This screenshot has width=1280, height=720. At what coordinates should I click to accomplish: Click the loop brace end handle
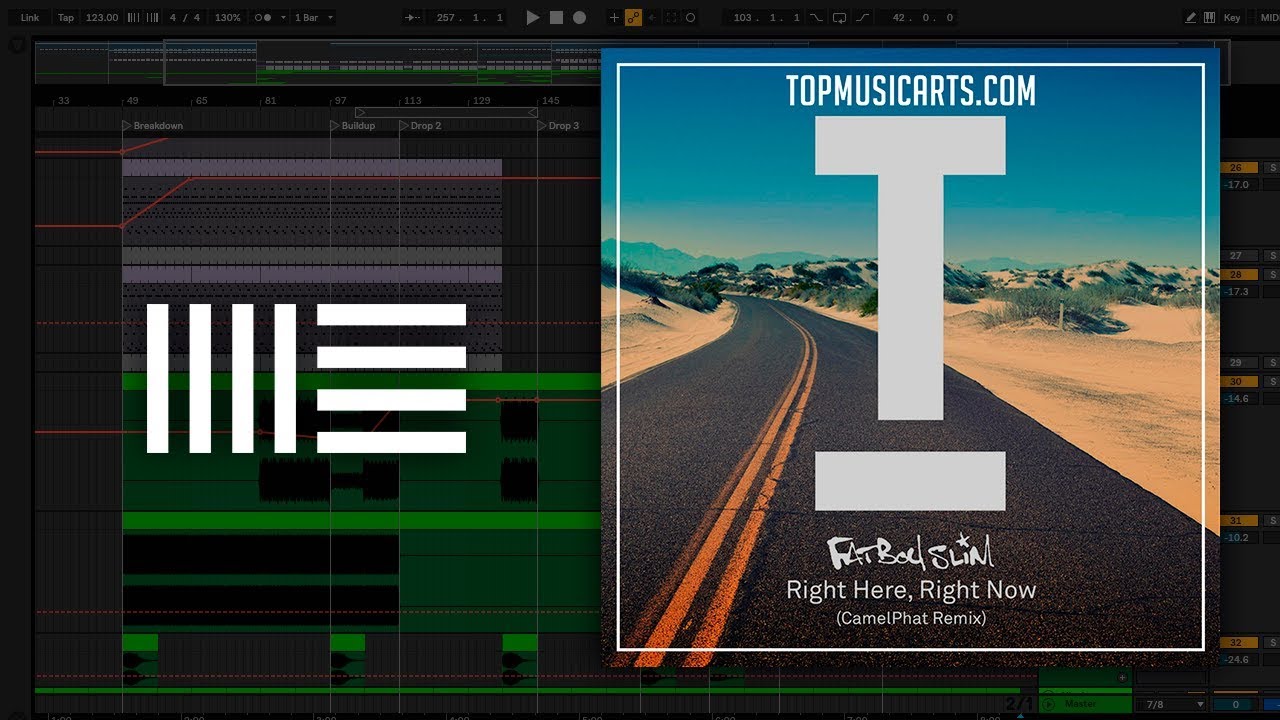pos(532,113)
